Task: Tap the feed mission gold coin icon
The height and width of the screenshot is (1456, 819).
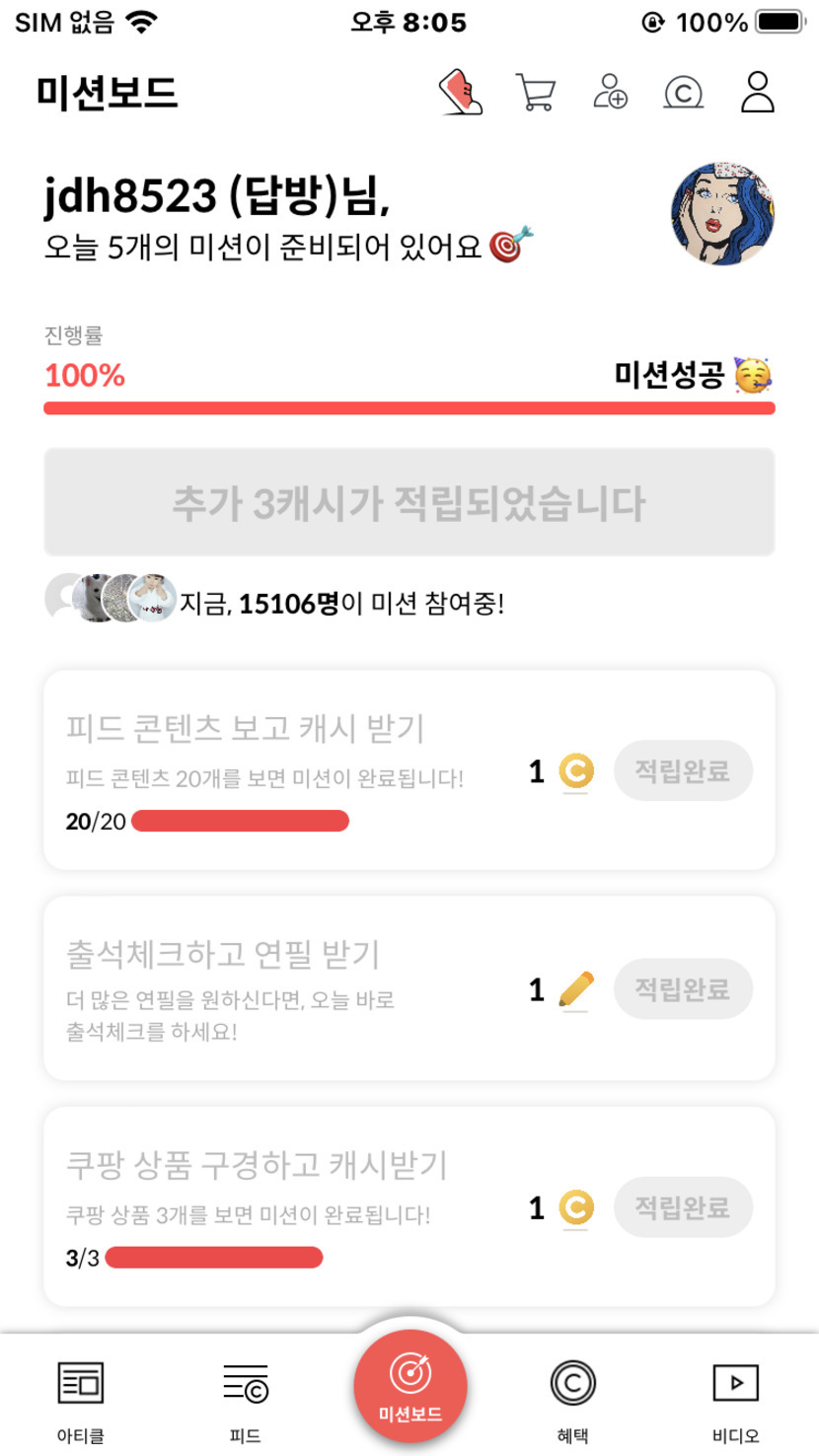Action: point(576,771)
